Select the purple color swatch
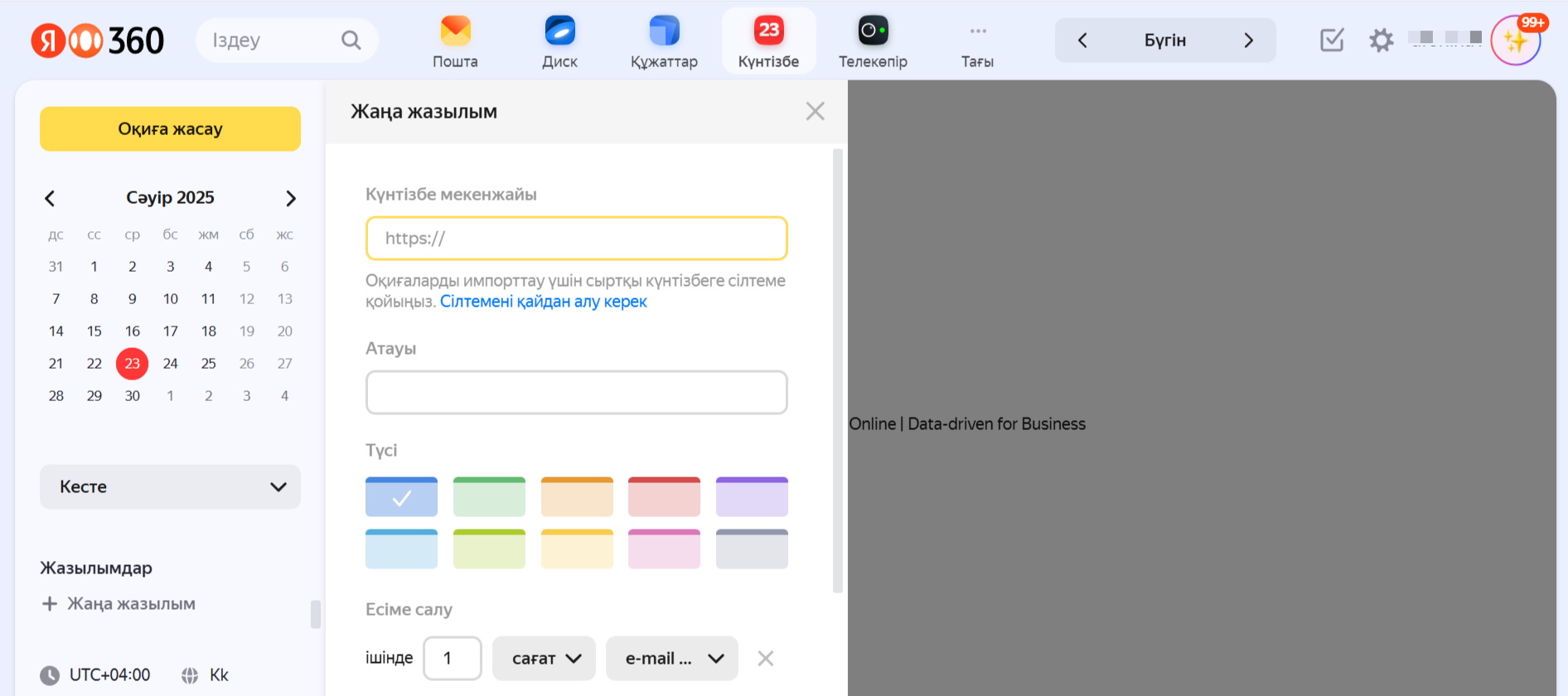 (752, 496)
